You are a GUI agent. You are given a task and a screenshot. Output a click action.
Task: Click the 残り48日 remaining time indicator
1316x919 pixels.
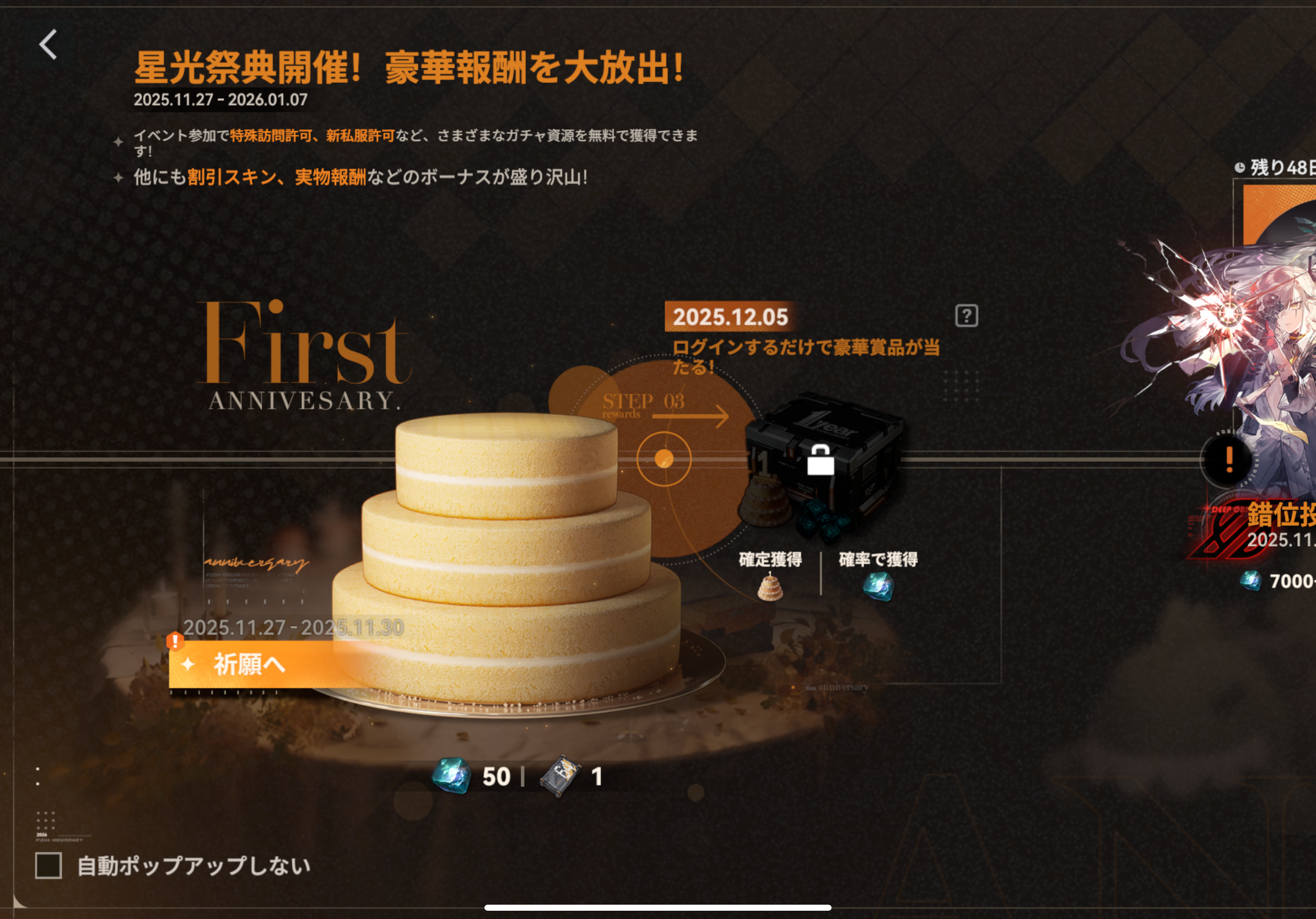pyautogui.click(x=1275, y=167)
